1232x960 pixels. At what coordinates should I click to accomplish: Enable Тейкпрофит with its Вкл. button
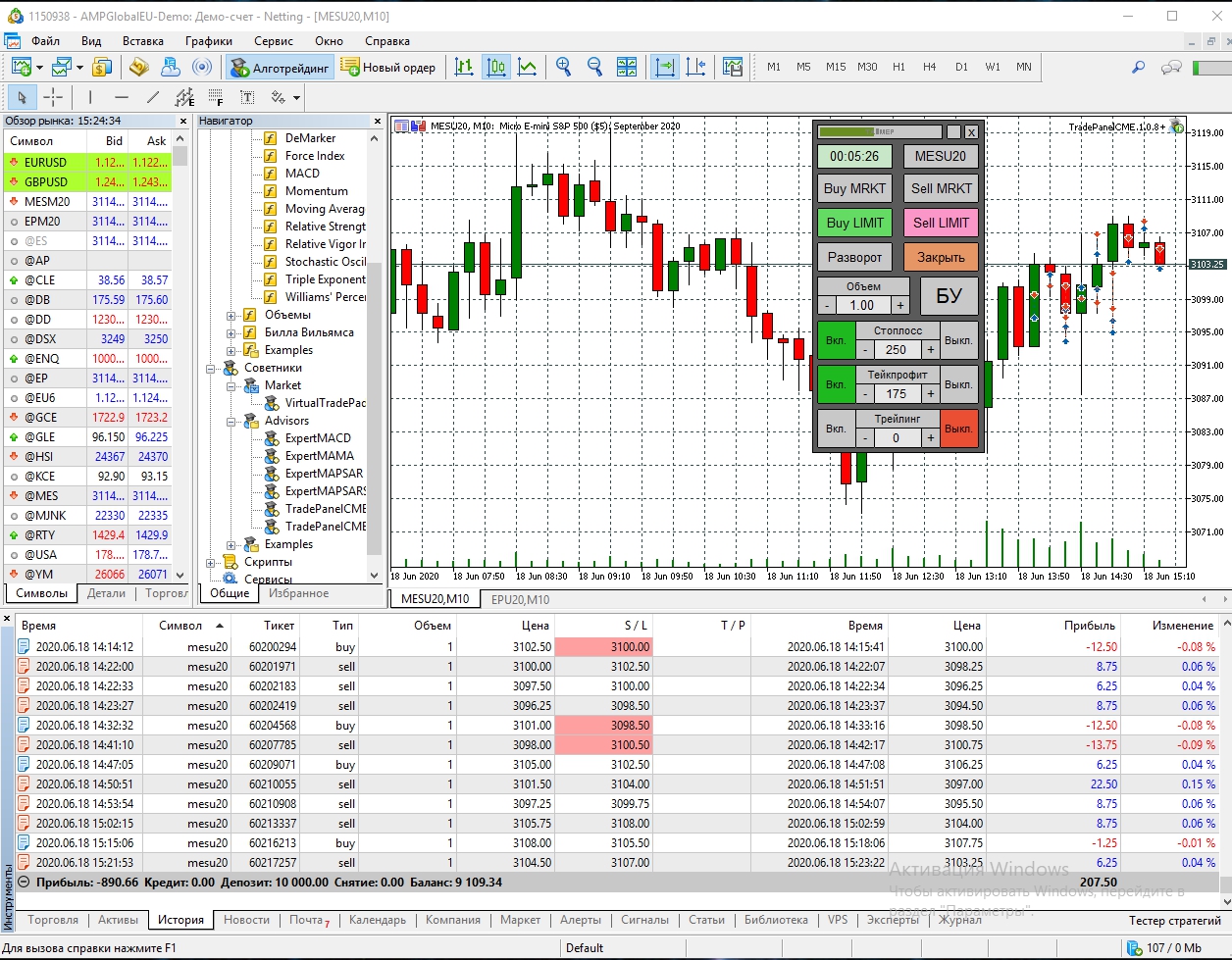pyautogui.click(x=836, y=384)
